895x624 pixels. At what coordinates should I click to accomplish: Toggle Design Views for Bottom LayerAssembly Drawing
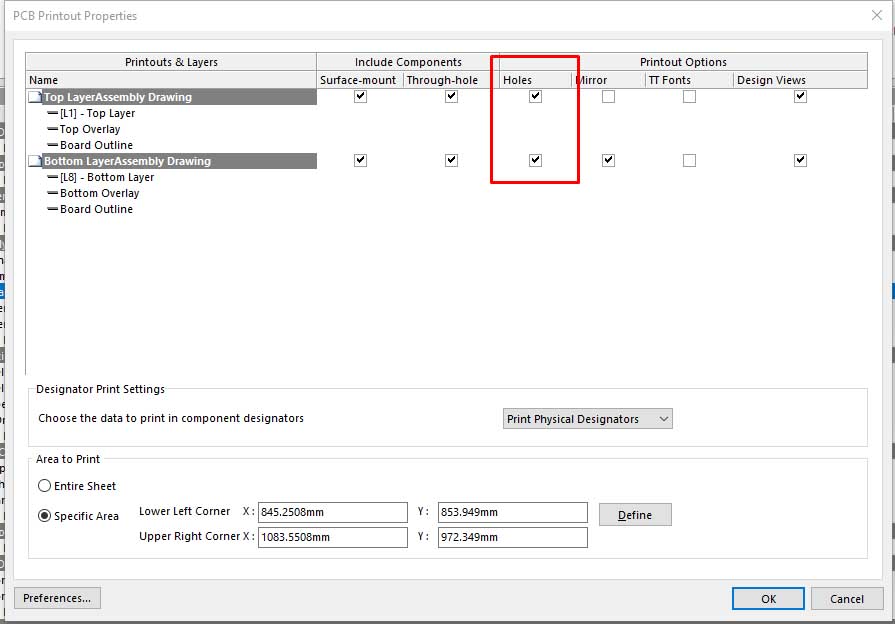[800, 160]
